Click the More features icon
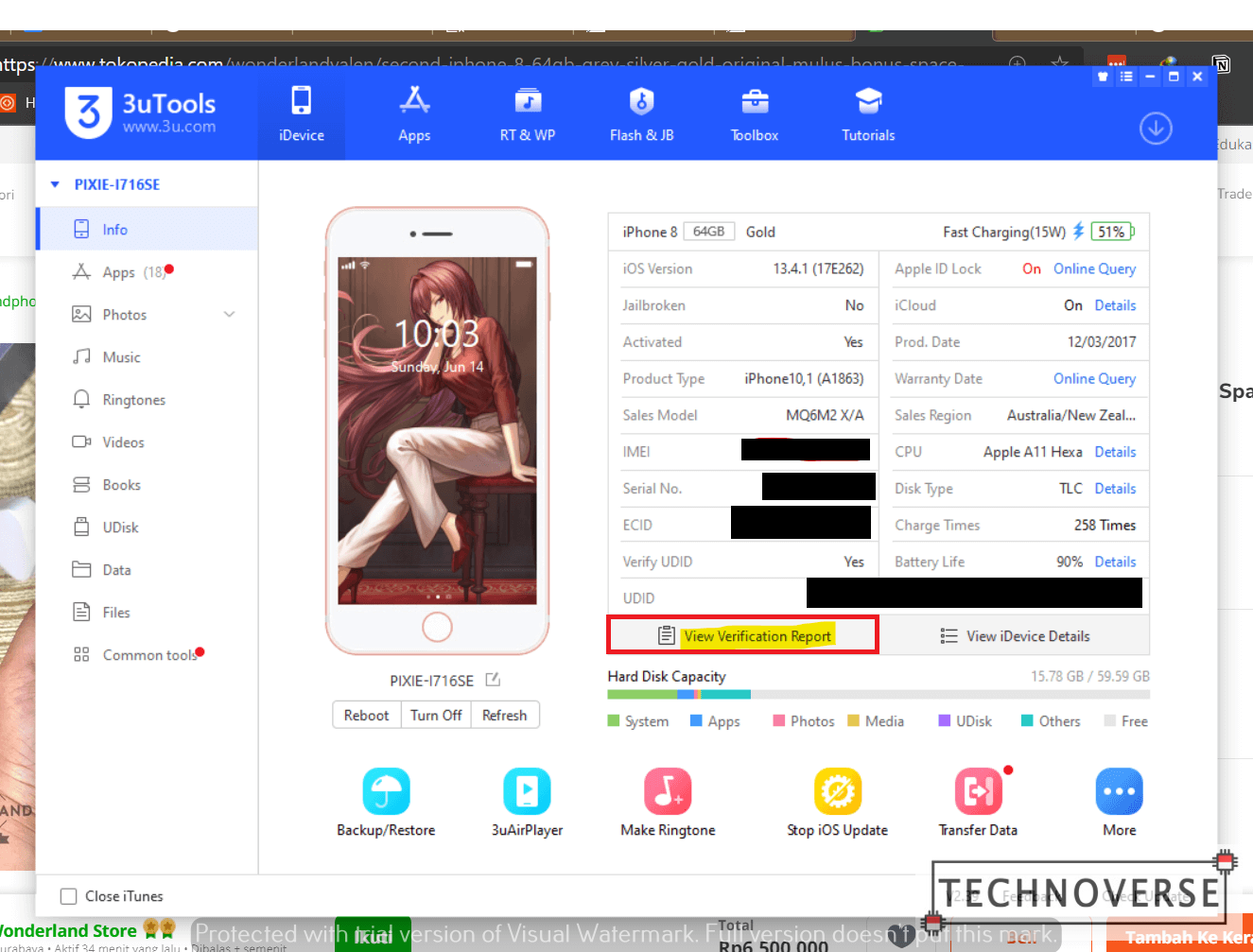1253x952 pixels. (1119, 792)
